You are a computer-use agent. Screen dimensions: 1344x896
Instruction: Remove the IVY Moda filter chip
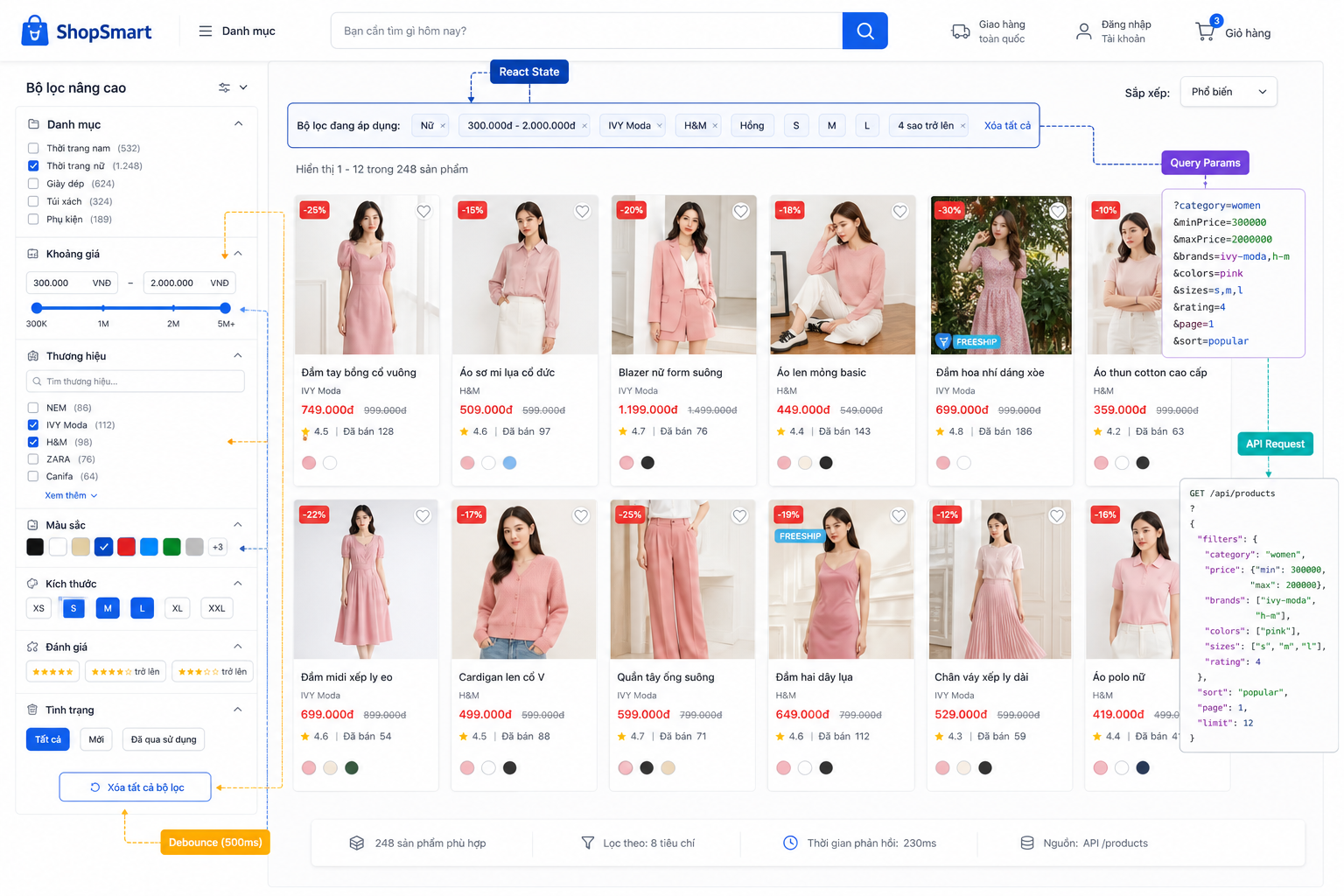point(660,126)
